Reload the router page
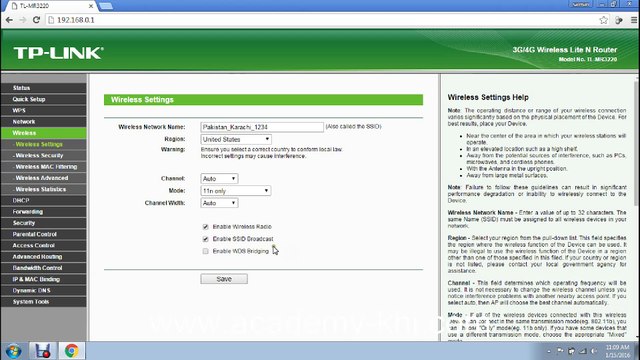This screenshot has height=360, width=640. (36, 20)
